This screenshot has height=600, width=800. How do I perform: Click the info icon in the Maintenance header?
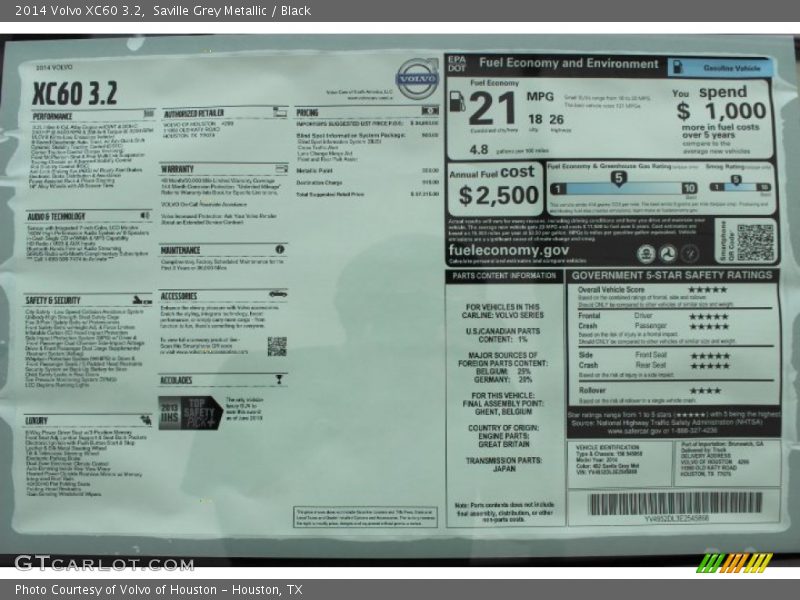(280, 249)
